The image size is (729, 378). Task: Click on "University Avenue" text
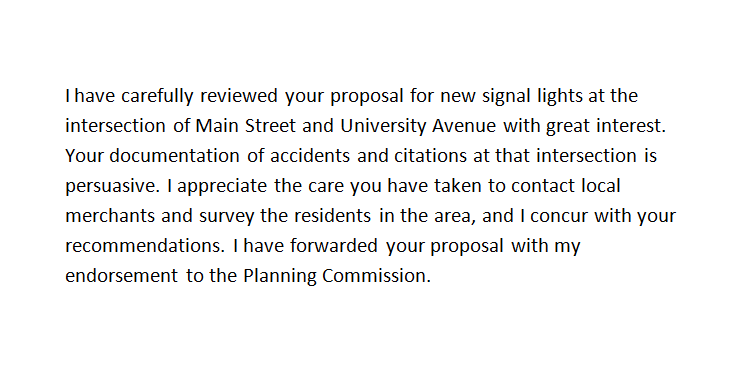(418, 126)
